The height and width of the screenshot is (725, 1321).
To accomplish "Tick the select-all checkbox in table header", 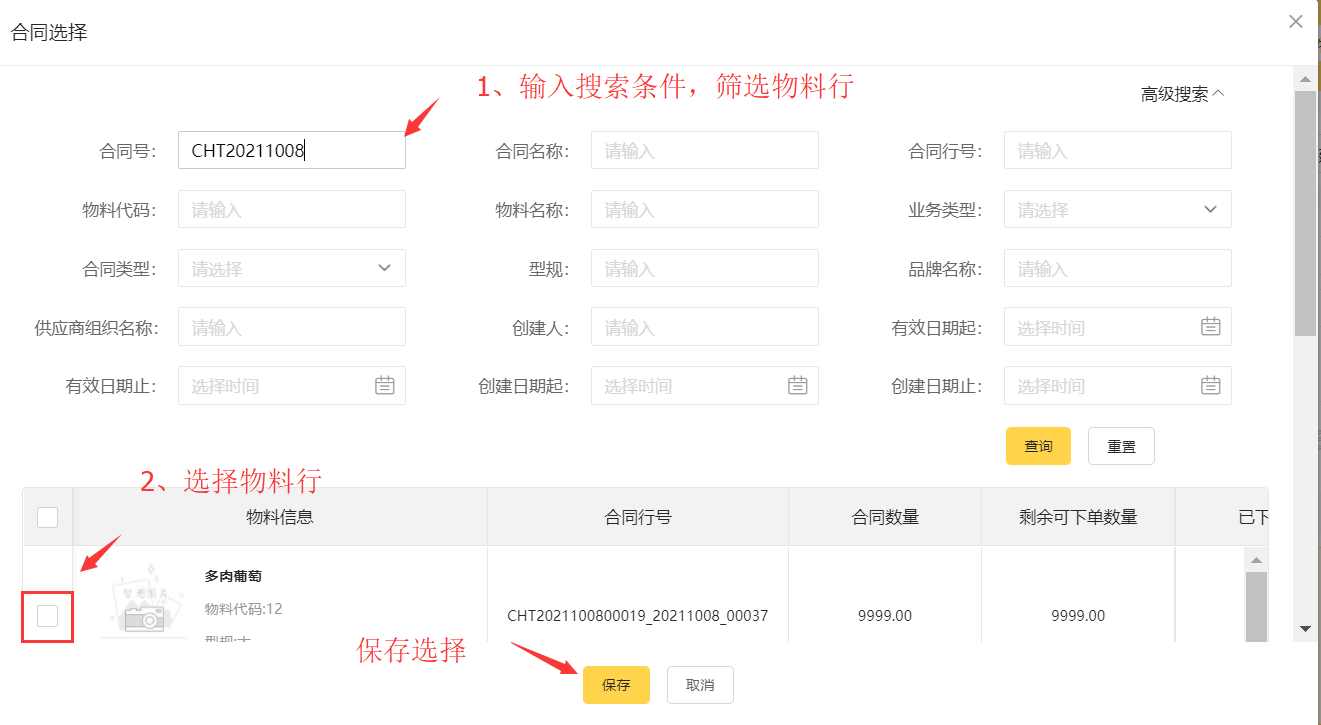I will (47, 517).
